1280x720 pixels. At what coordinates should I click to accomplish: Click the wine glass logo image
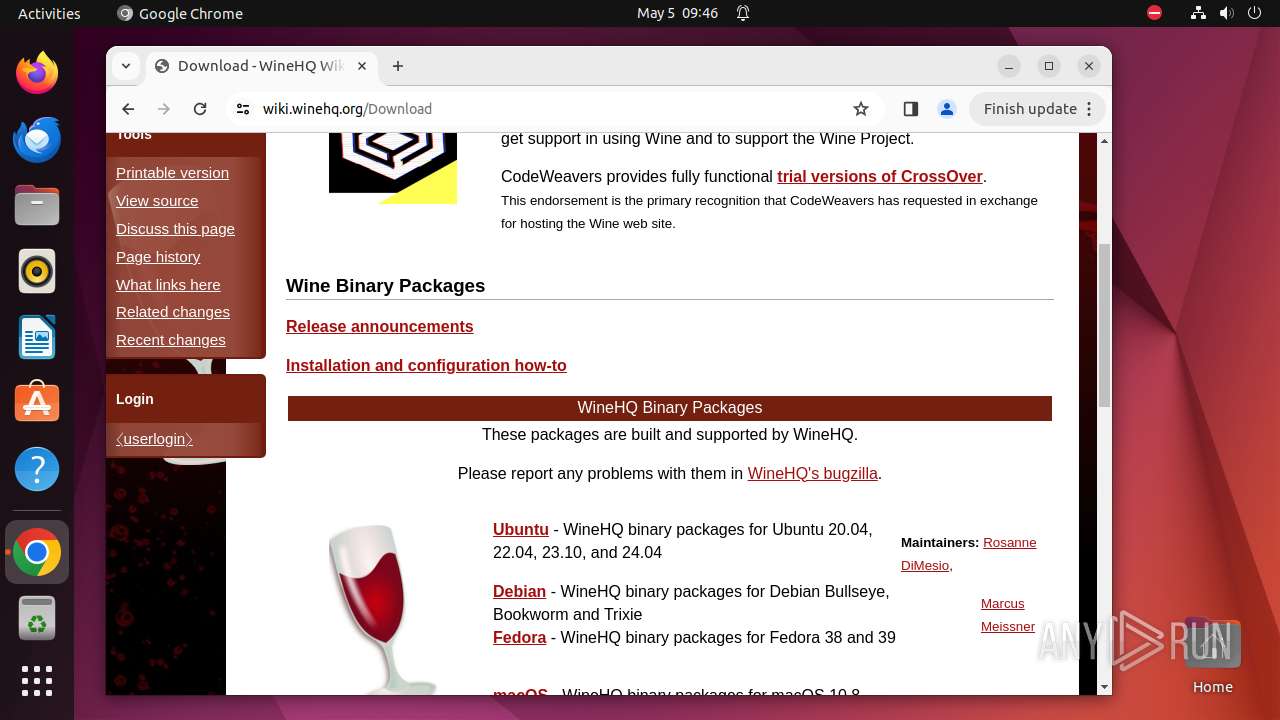(382, 608)
